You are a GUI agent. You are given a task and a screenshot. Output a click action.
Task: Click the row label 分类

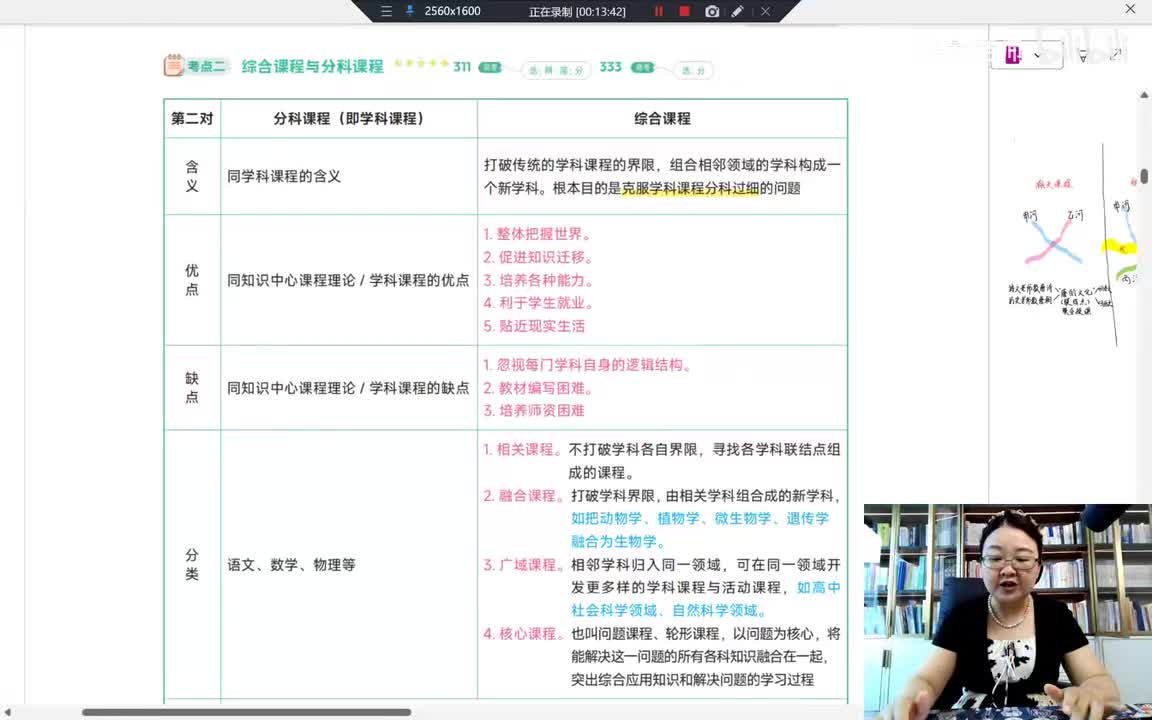click(x=192, y=564)
